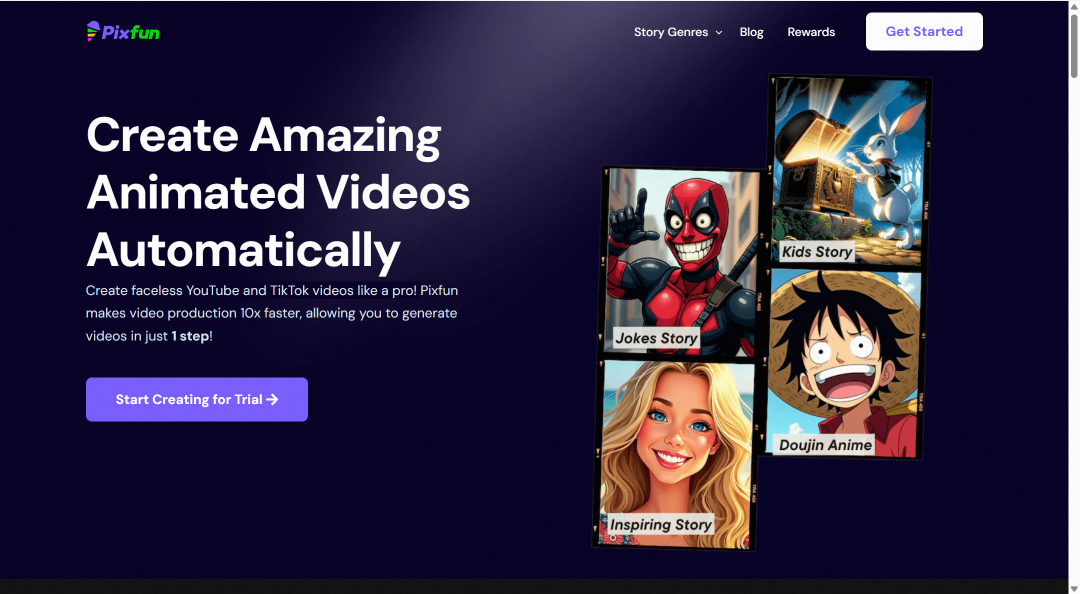The height and width of the screenshot is (594, 1080).
Task: Open the Kids Story thumbnail
Action: [x=849, y=170]
